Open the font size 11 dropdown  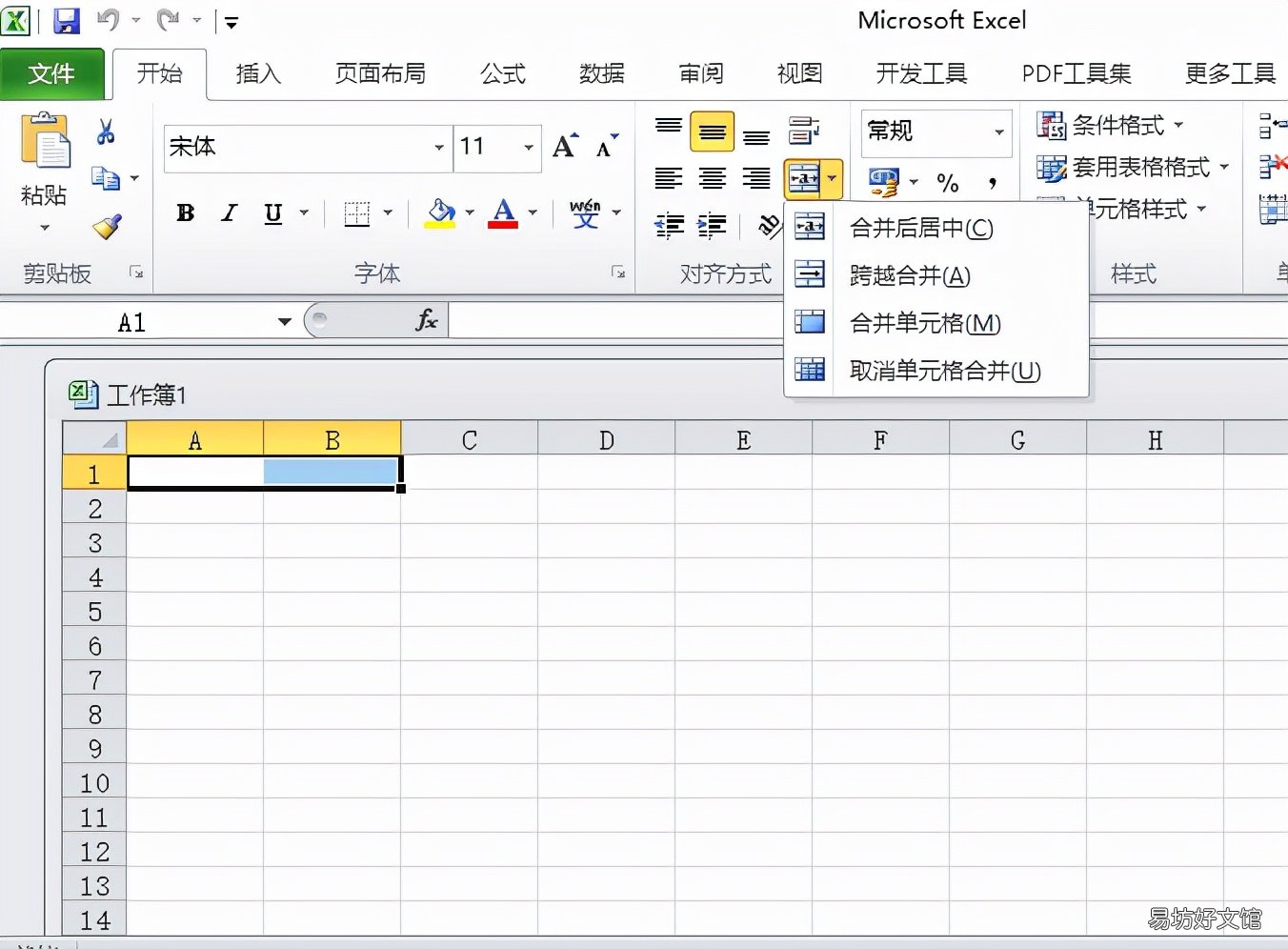529,148
